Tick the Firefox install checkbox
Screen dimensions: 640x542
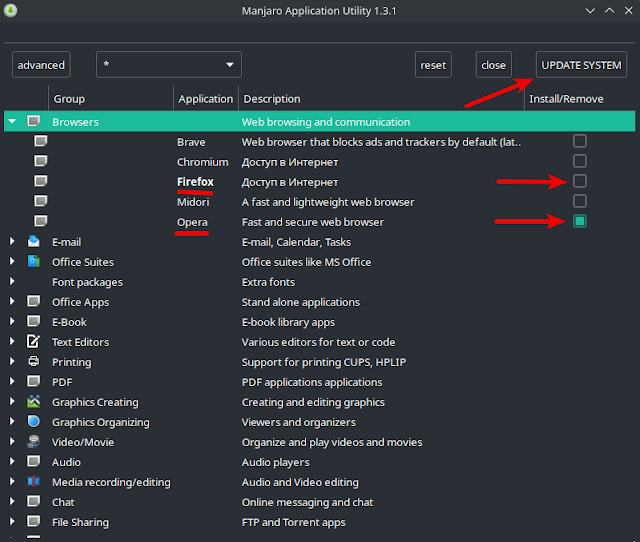pos(580,181)
